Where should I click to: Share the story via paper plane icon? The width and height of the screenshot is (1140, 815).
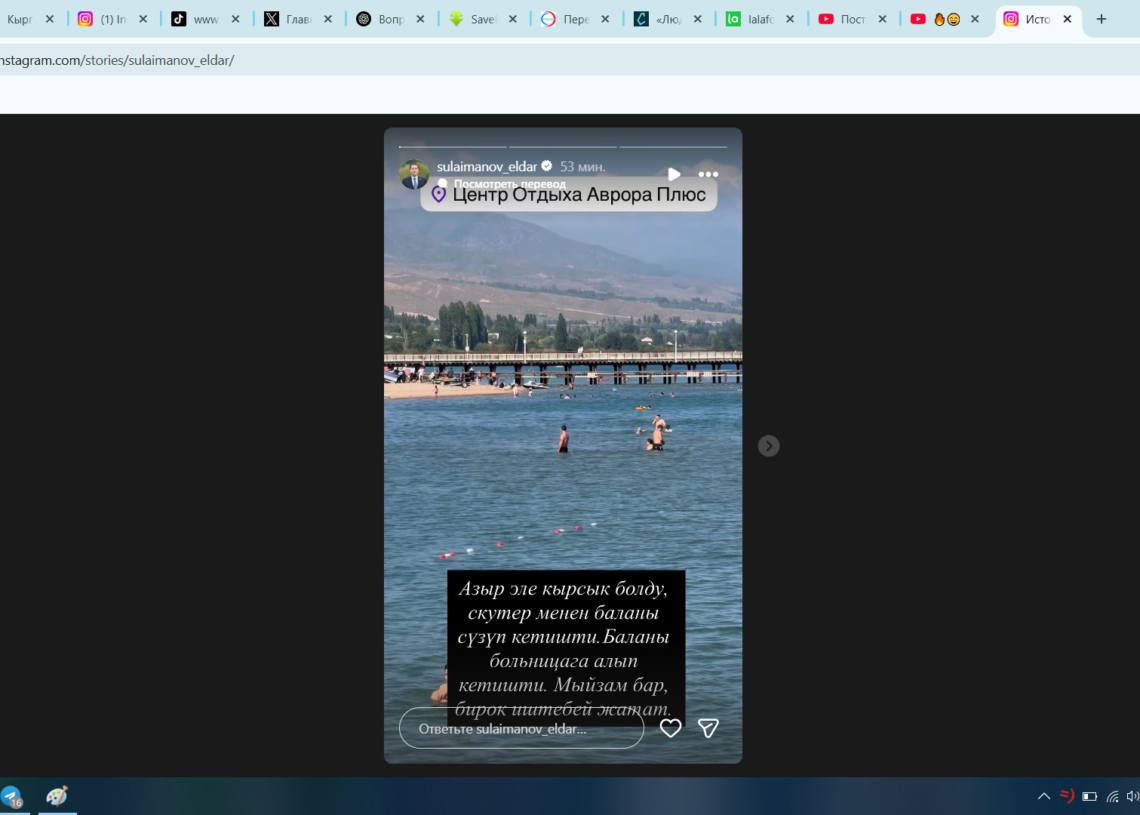pos(708,728)
